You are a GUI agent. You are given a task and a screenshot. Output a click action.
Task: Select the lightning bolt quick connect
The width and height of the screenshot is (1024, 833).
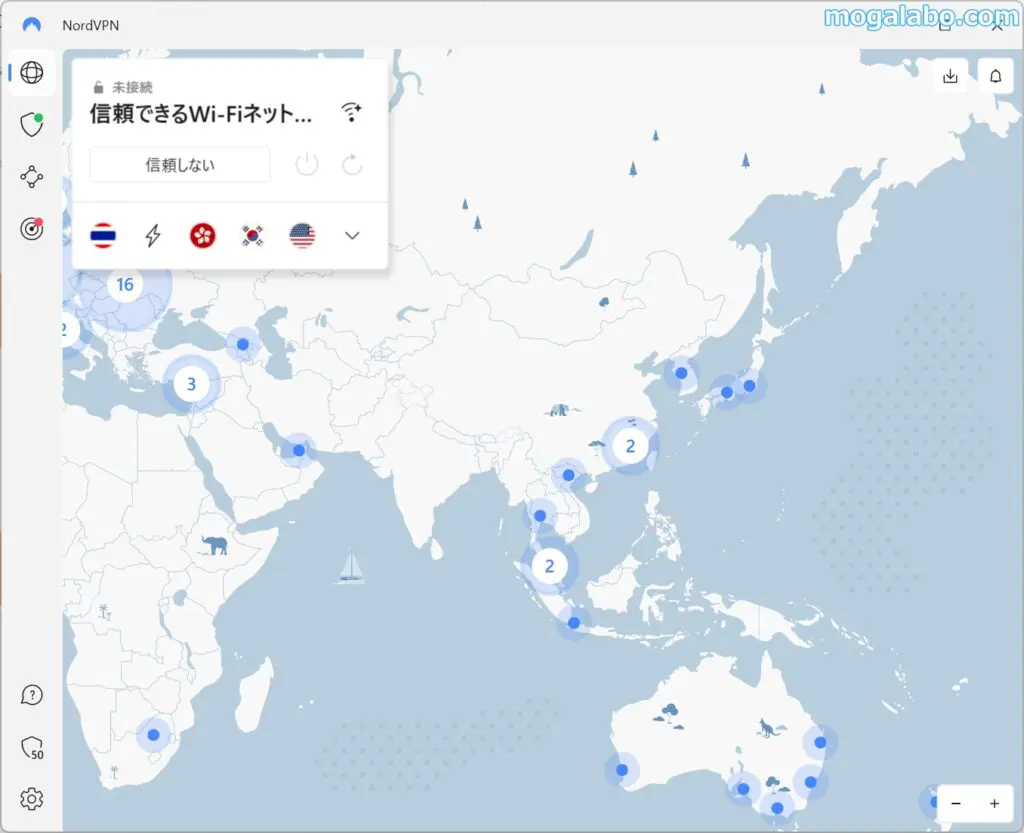pos(153,236)
